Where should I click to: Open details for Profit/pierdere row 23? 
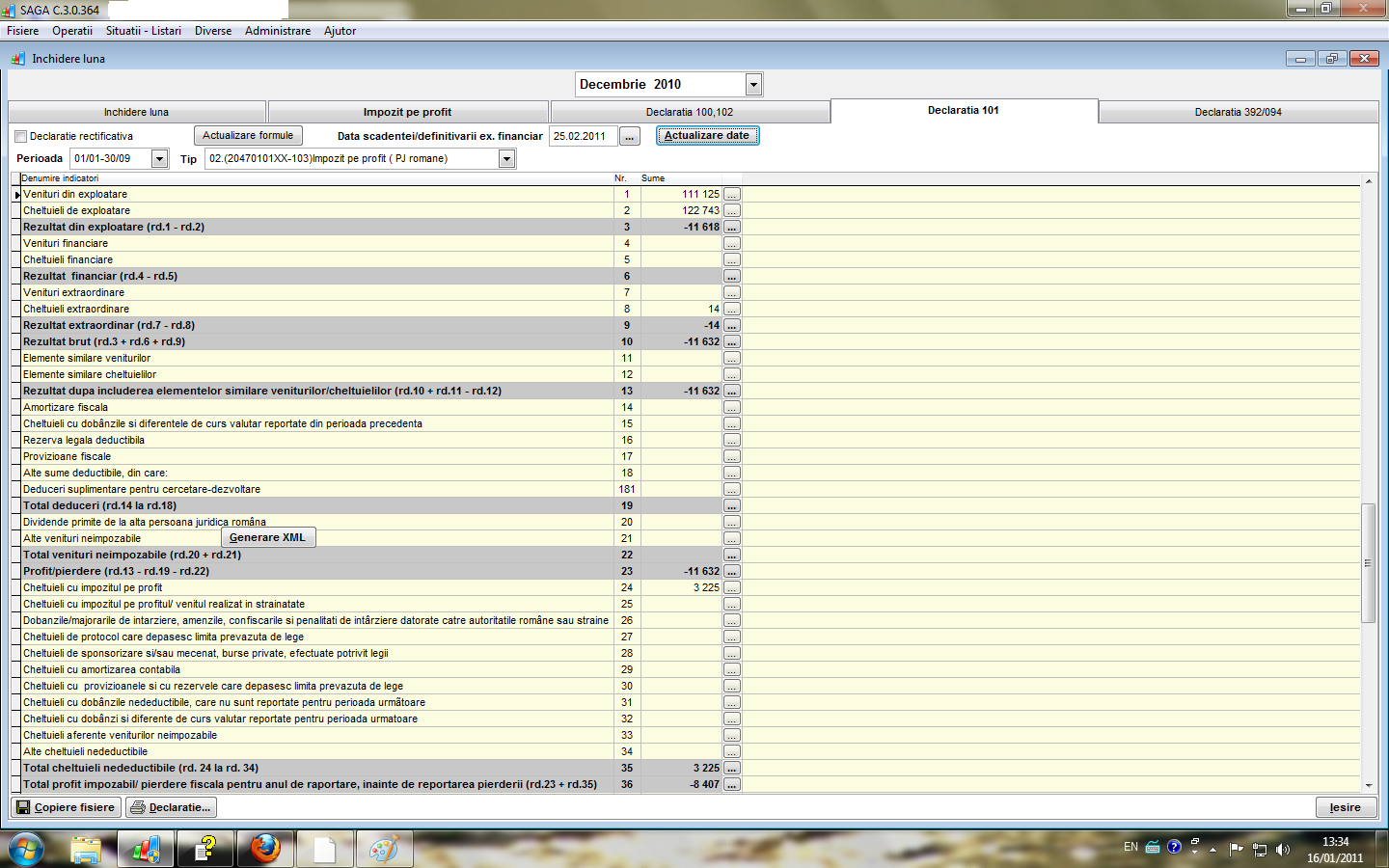pos(732,571)
